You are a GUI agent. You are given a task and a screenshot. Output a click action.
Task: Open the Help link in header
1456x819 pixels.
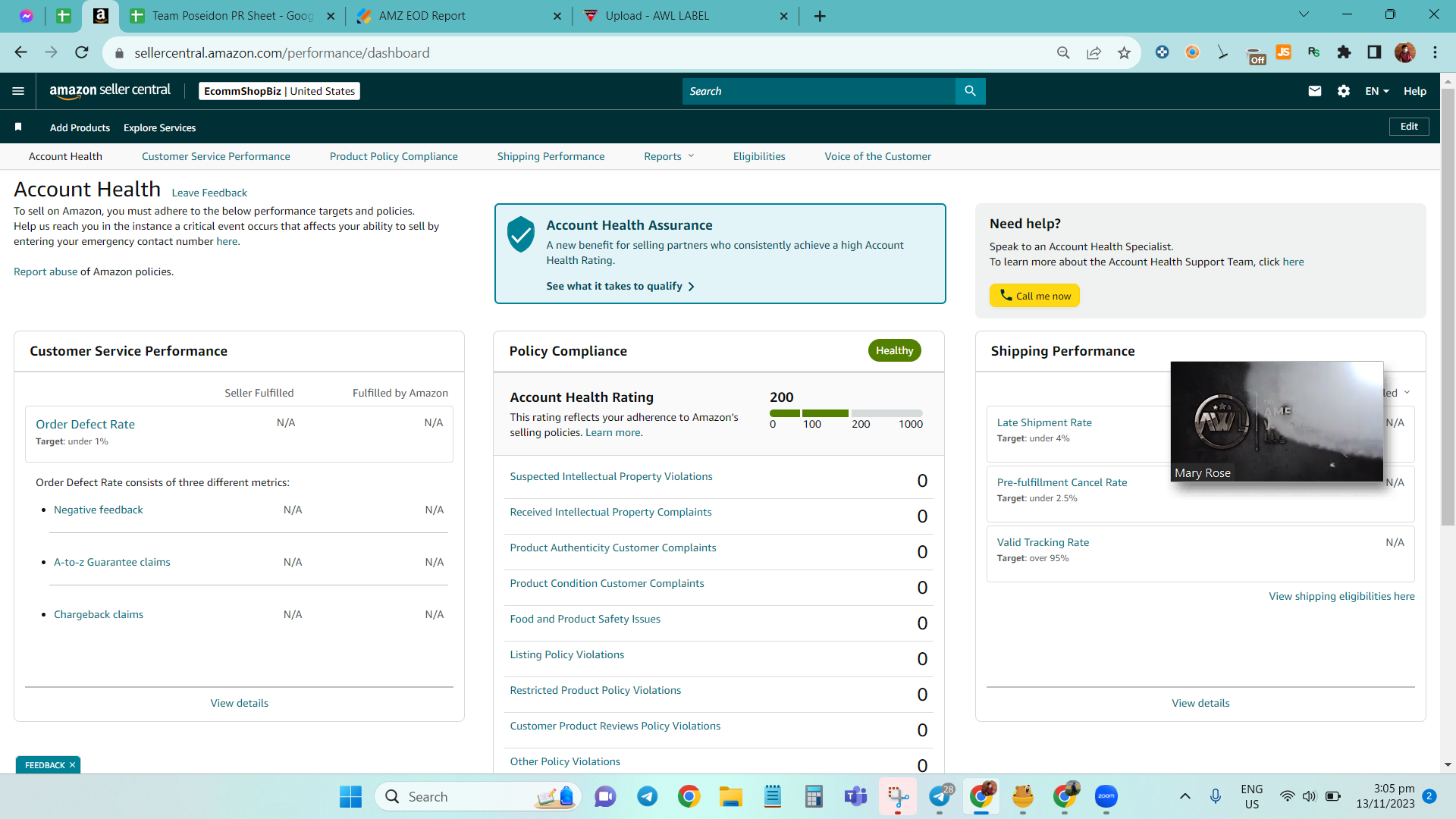(1415, 91)
